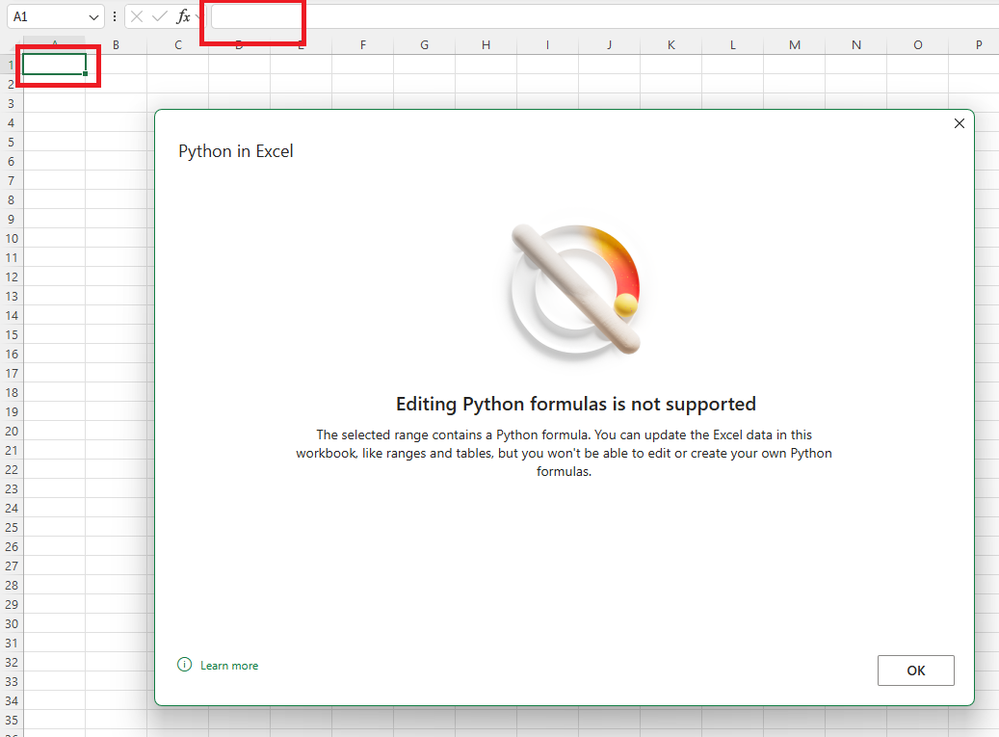Click heading 'Editing Python formulas is not supported'
The width and height of the screenshot is (999, 737).
point(576,404)
